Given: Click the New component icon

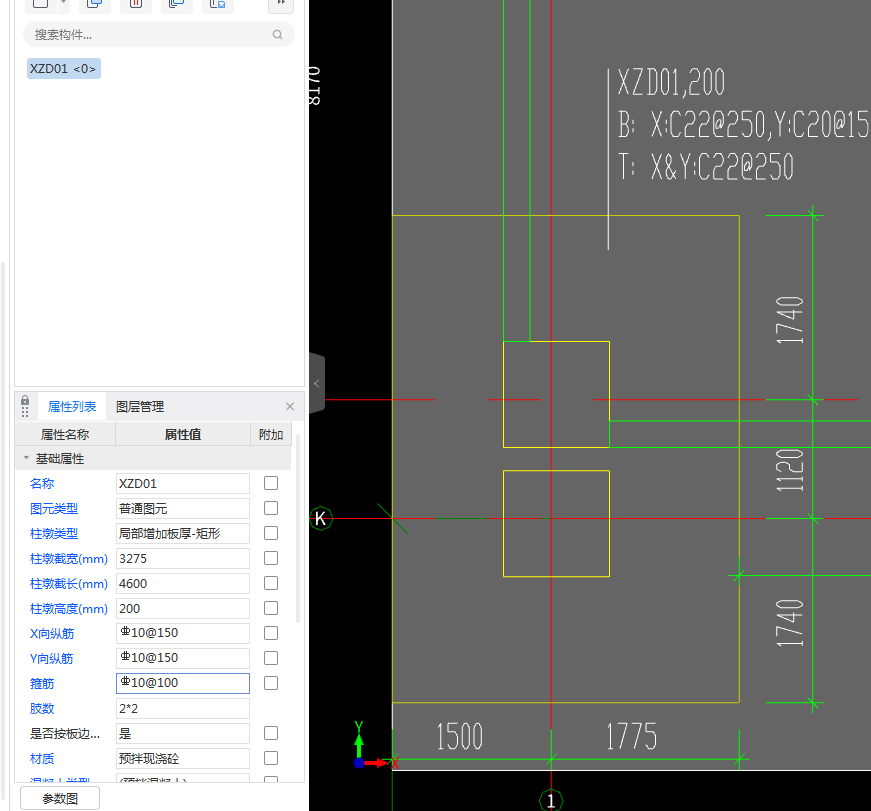Looking at the screenshot, I should coord(39,3).
